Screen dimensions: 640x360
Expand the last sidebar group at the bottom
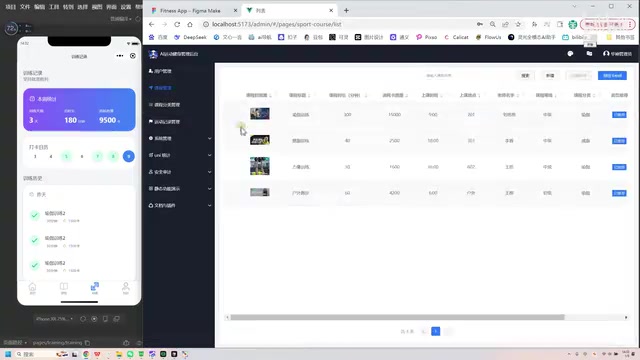(x=180, y=205)
